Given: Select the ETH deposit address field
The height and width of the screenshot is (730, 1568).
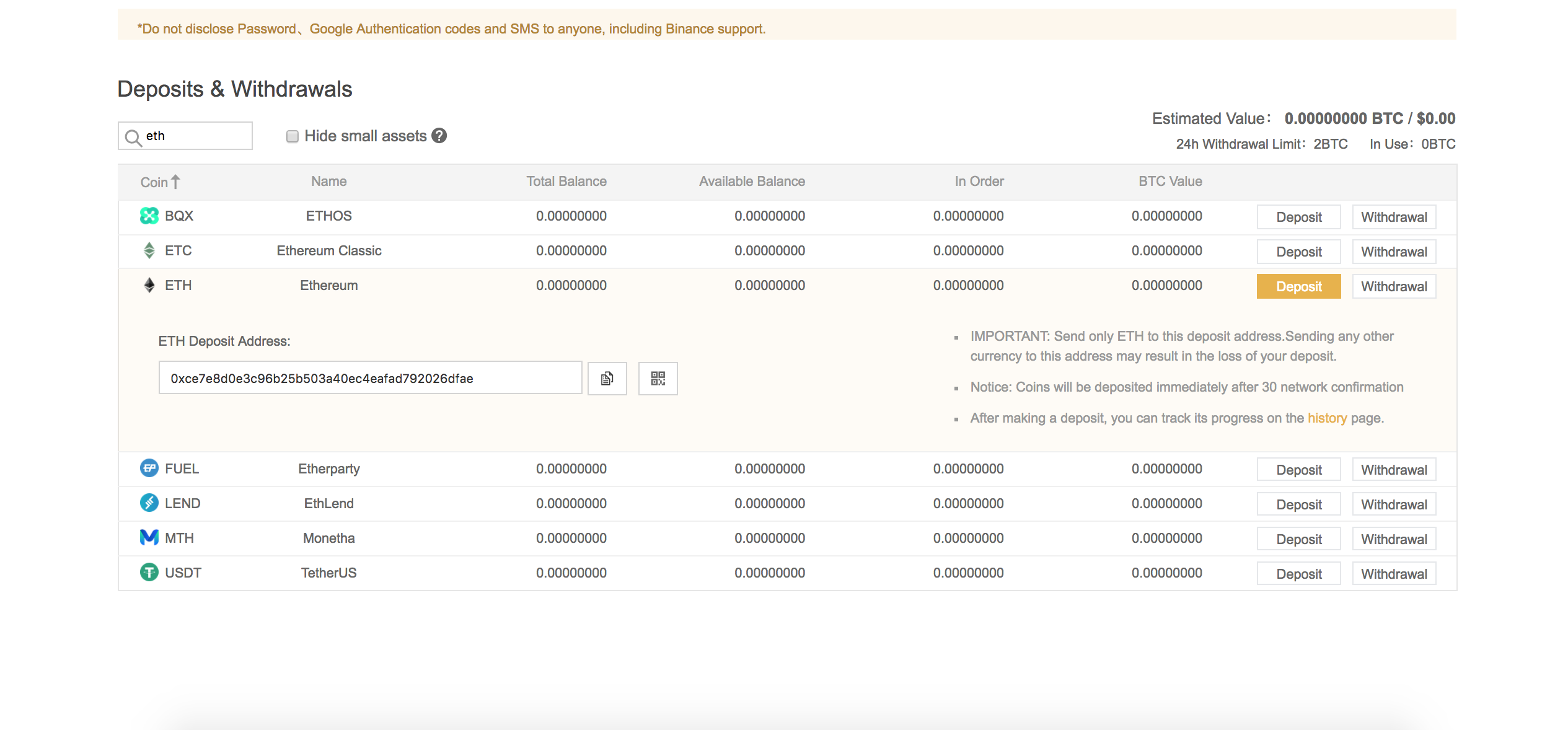Looking at the screenshot, I should [x=371, y=378].
